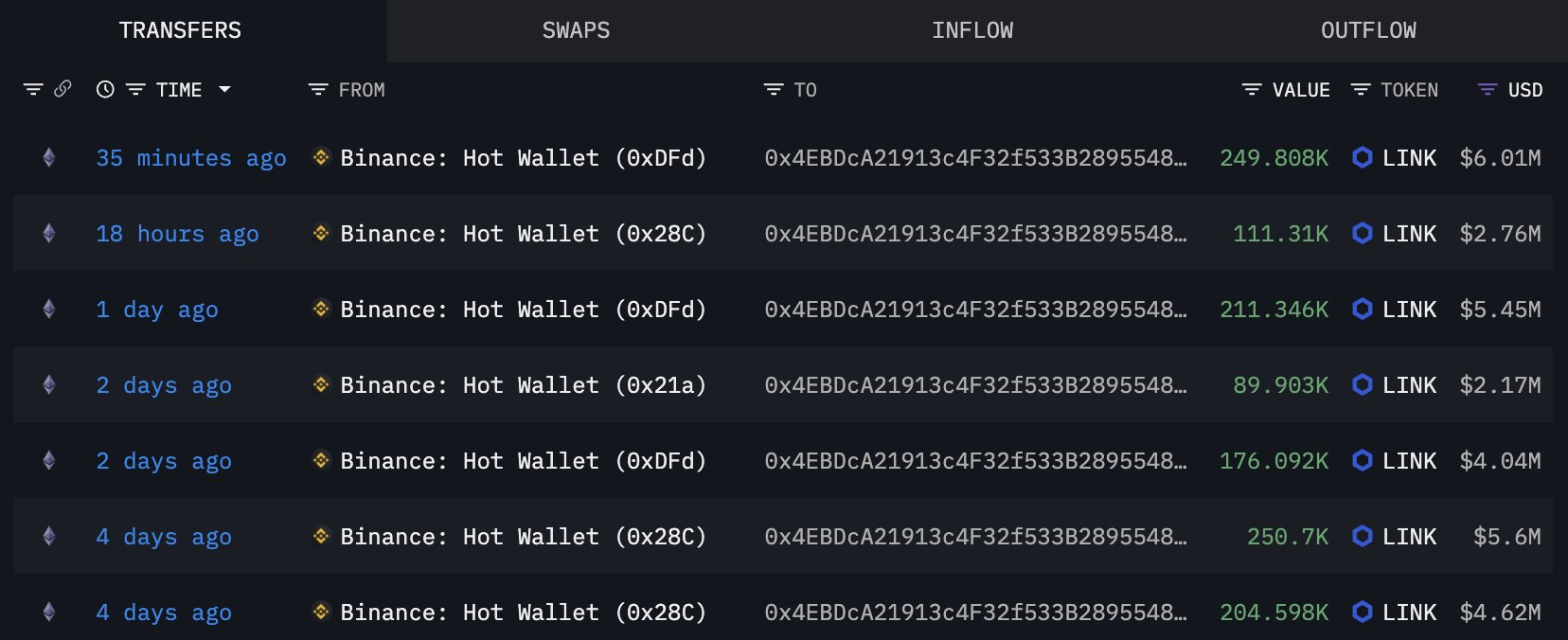Toggle the USD column filter

tap(1488, 89)
